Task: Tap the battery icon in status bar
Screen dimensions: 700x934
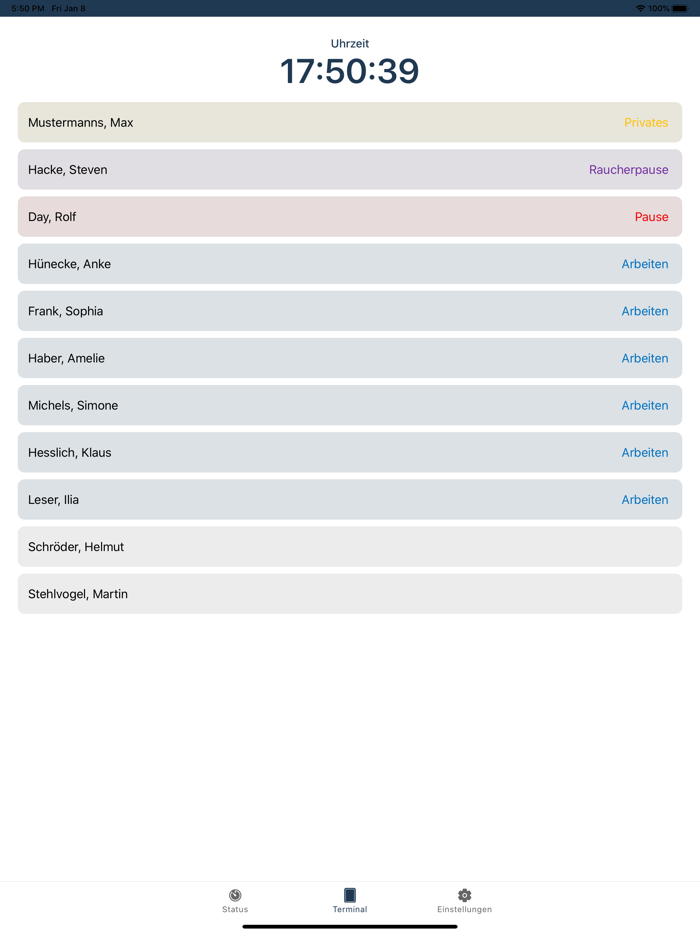Action: click(680, 8)
